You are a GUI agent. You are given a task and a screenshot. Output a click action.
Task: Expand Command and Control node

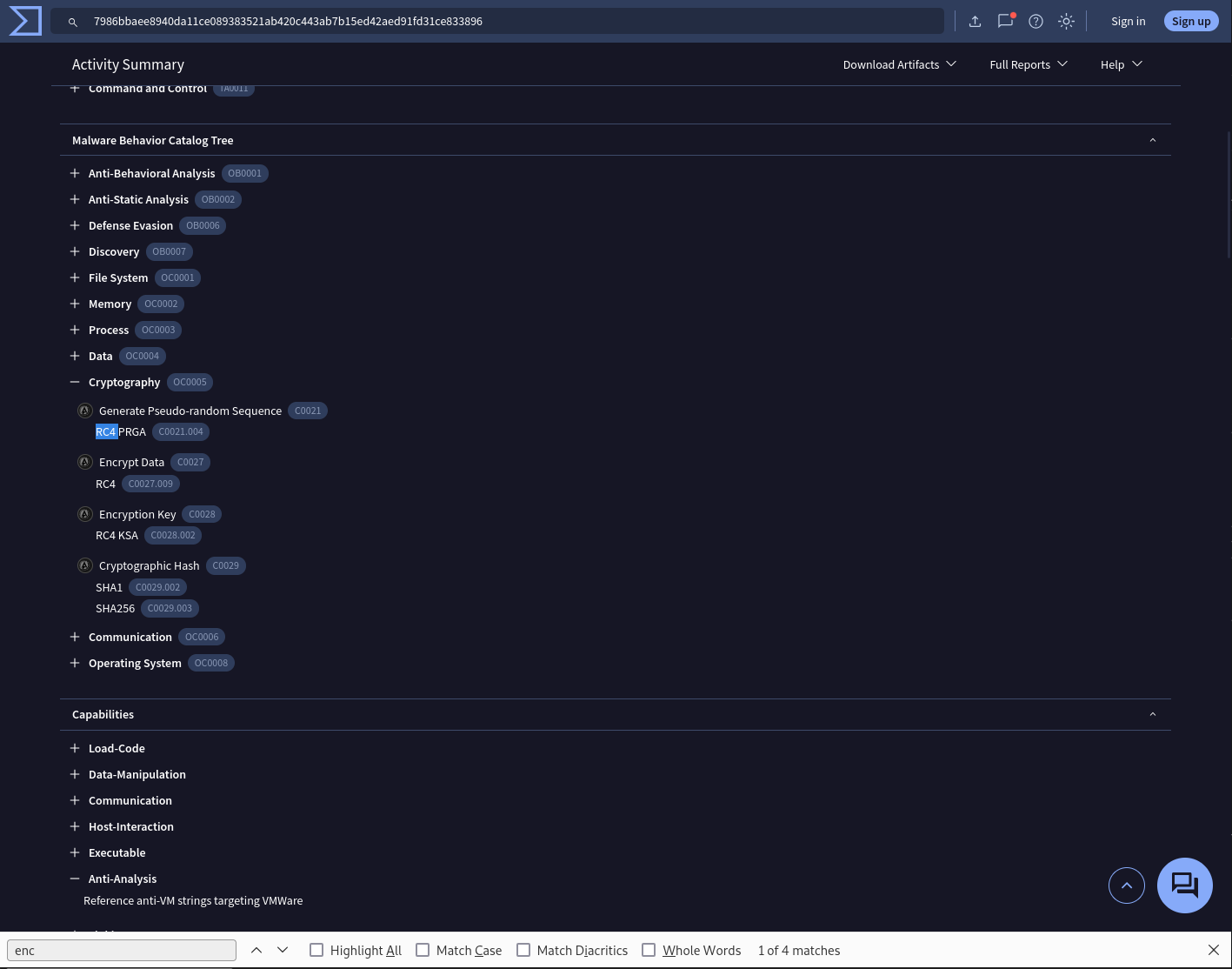pos(75,88)
